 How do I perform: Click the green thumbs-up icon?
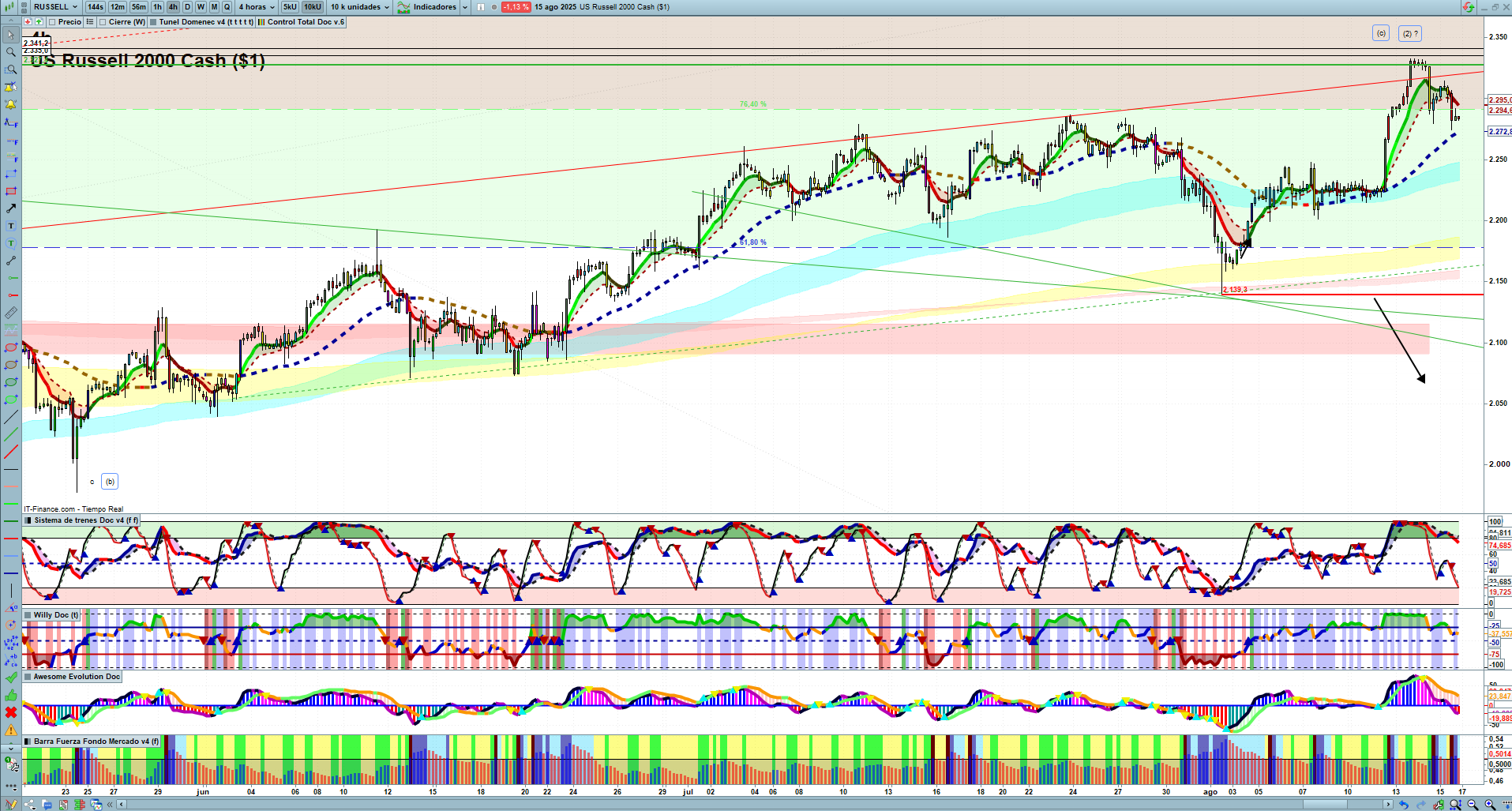[11, 695]
